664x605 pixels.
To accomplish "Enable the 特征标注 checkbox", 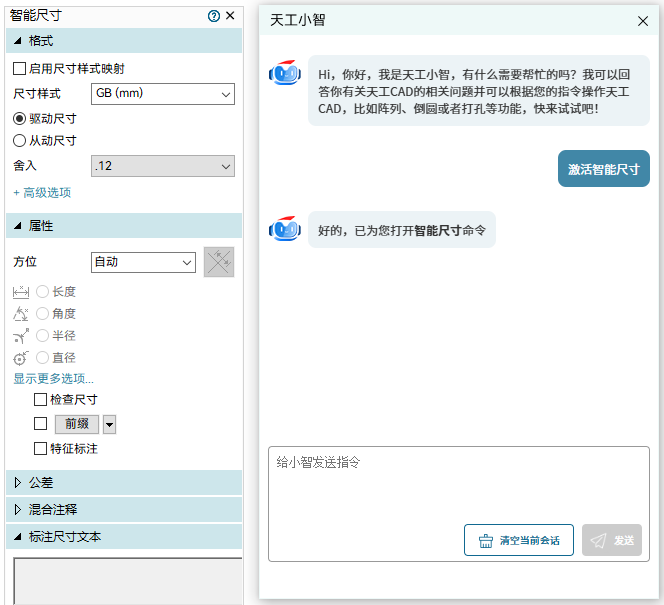I will (x=40, y=448).
